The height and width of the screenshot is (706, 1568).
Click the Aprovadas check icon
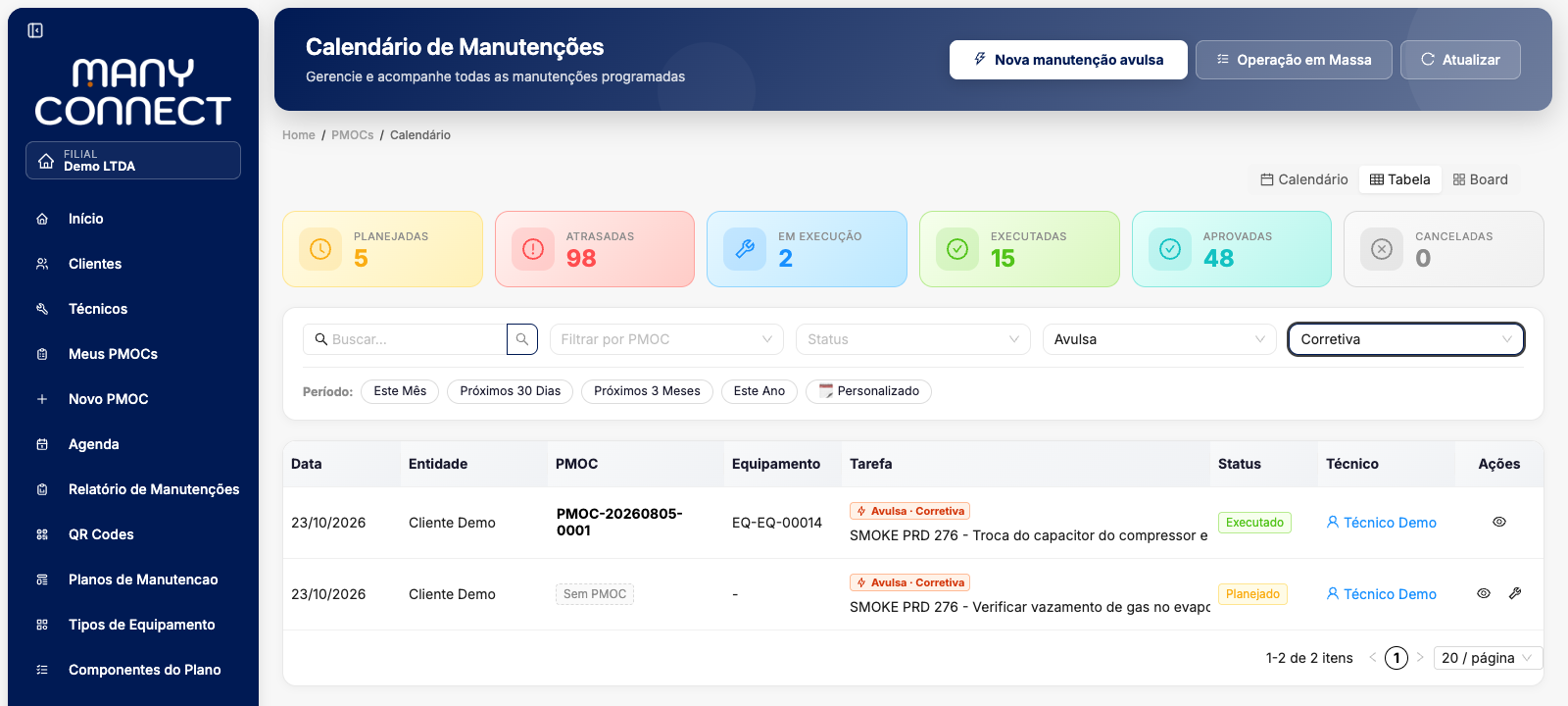coord(1170,249)
